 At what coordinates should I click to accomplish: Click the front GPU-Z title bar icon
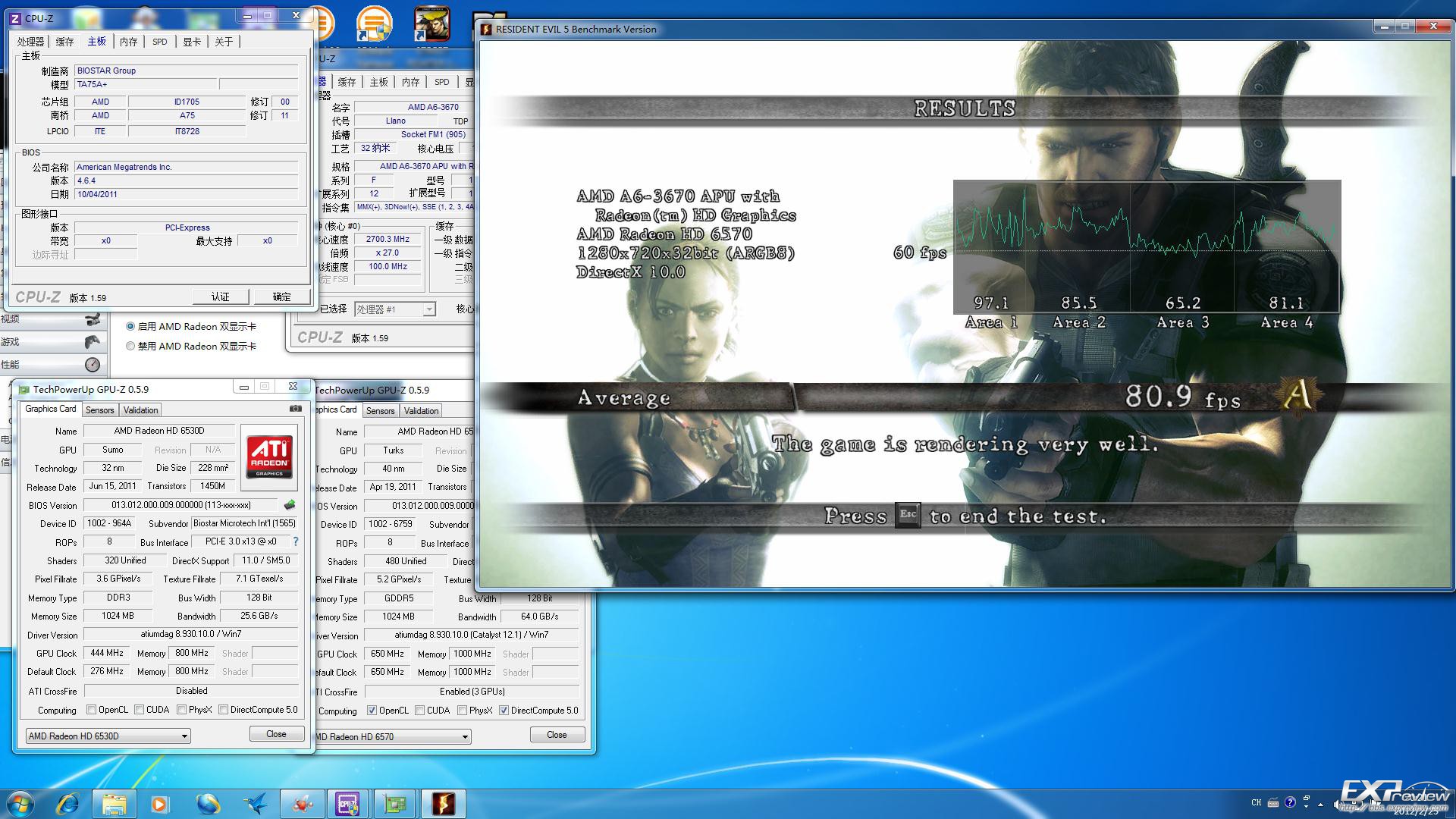(24, 389)
